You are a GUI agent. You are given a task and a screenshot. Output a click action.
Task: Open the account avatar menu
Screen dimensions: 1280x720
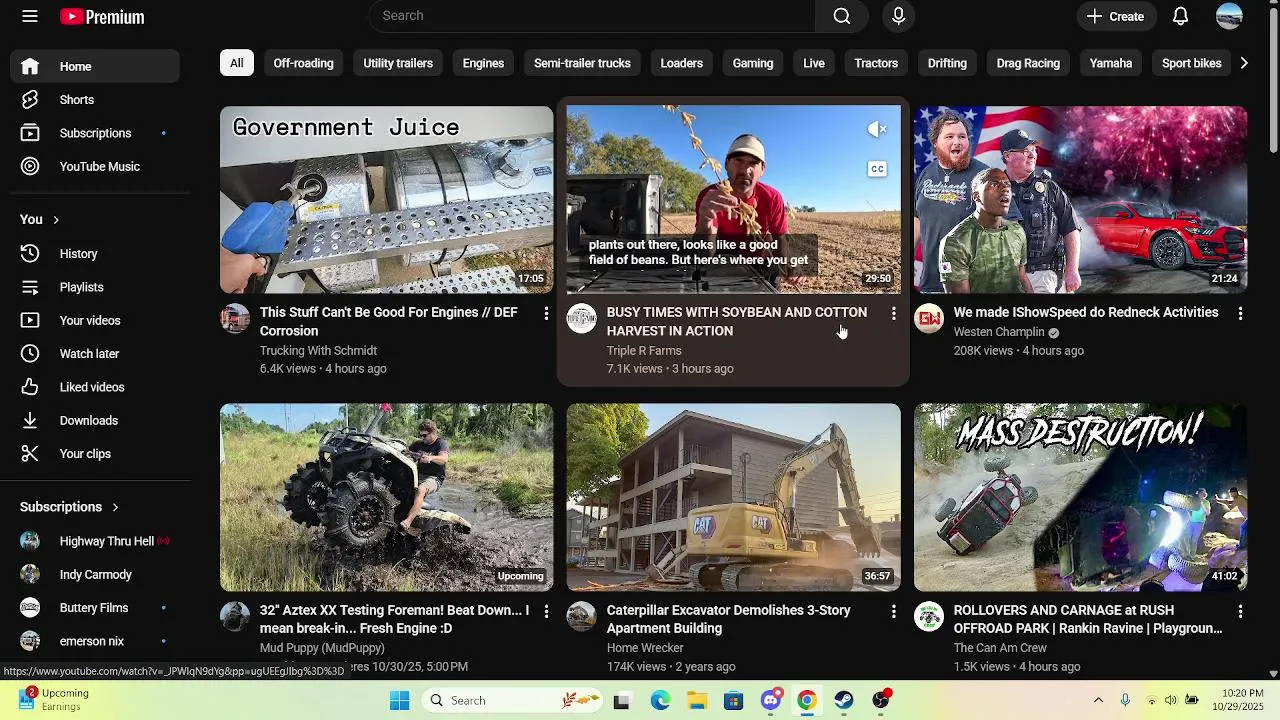[1229, 16]
